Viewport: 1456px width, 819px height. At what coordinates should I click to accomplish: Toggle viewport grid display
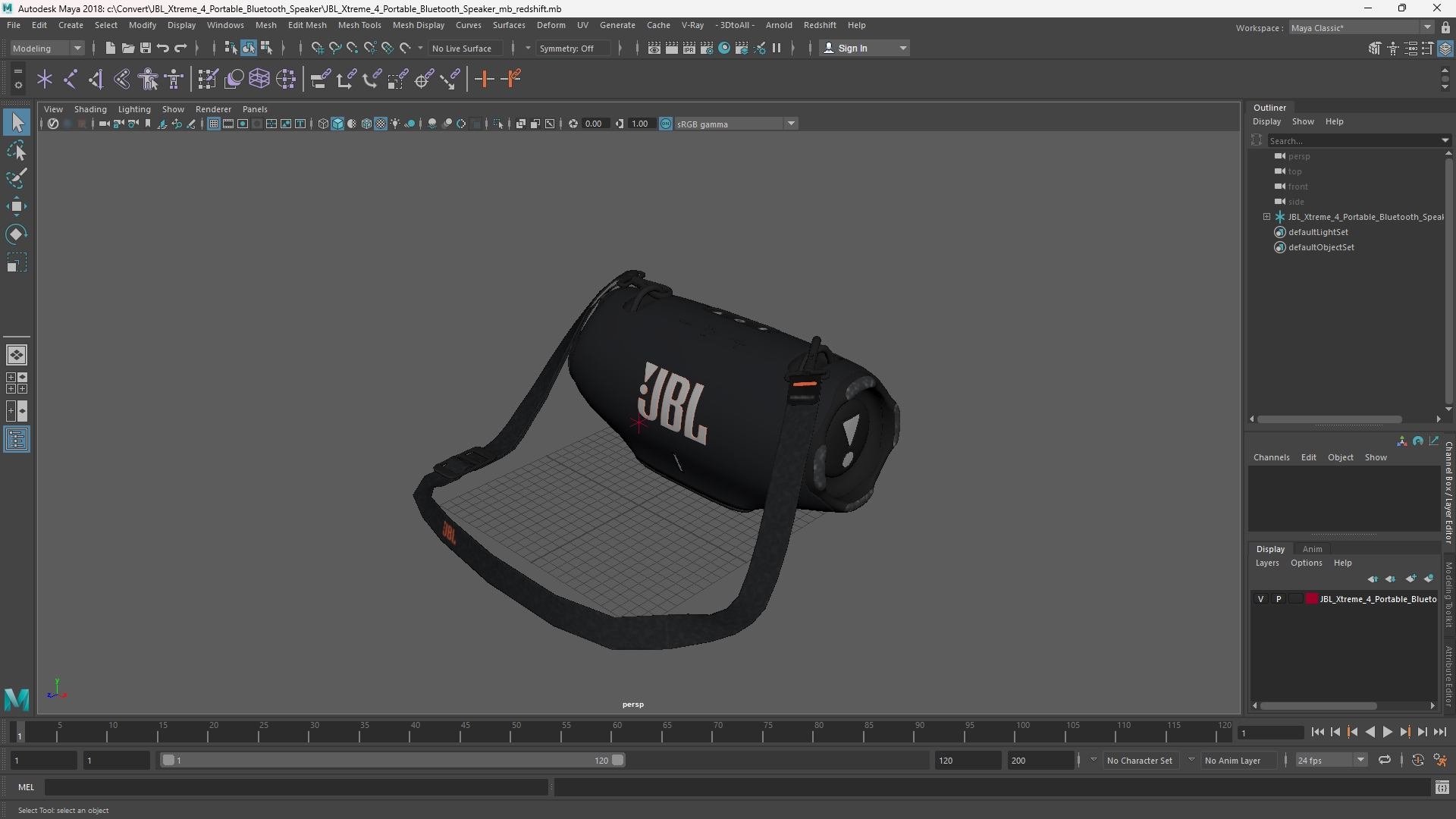(214, 124)
